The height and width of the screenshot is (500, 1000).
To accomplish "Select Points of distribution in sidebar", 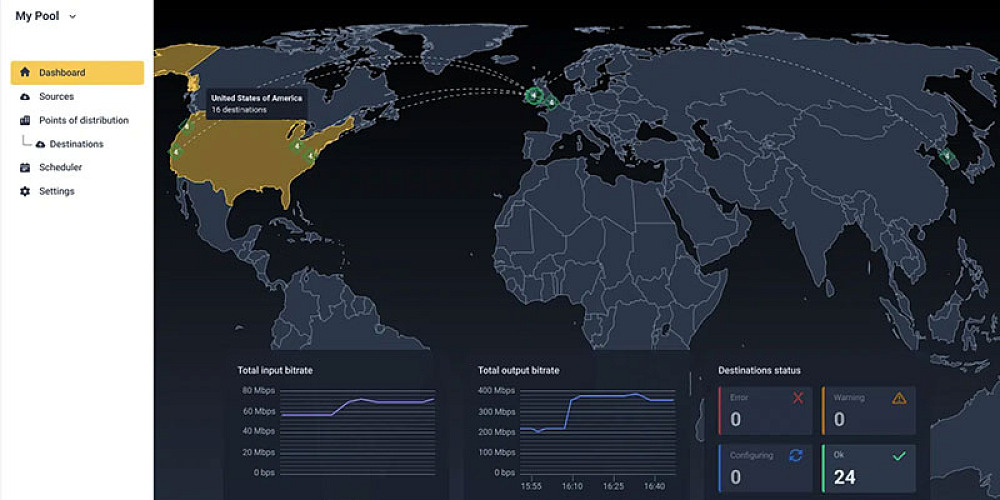I will coord(83,121).
